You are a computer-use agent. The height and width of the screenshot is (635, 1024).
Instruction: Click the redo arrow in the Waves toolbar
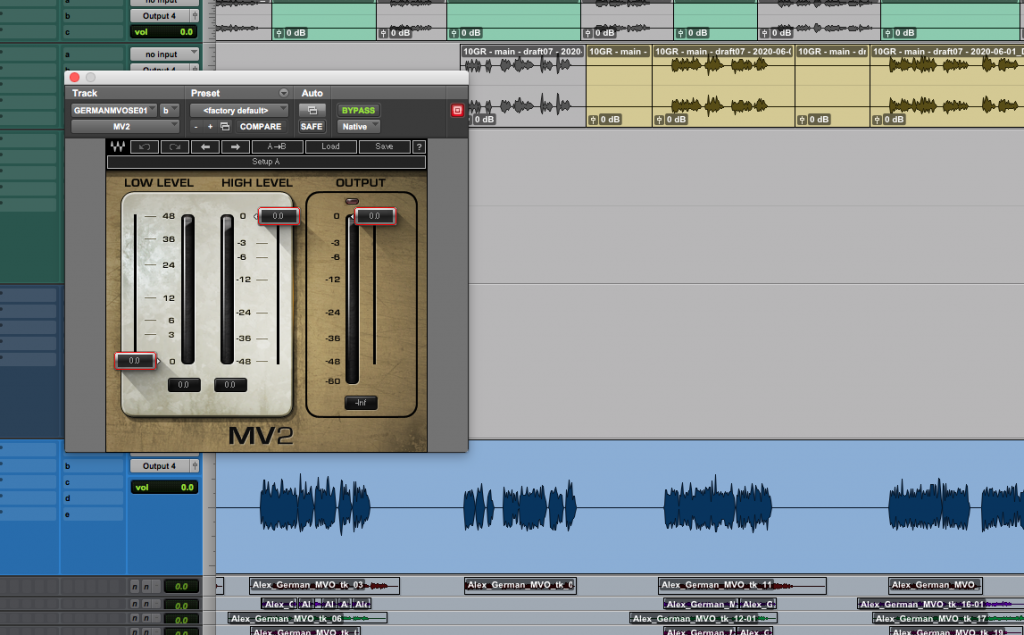175,146
